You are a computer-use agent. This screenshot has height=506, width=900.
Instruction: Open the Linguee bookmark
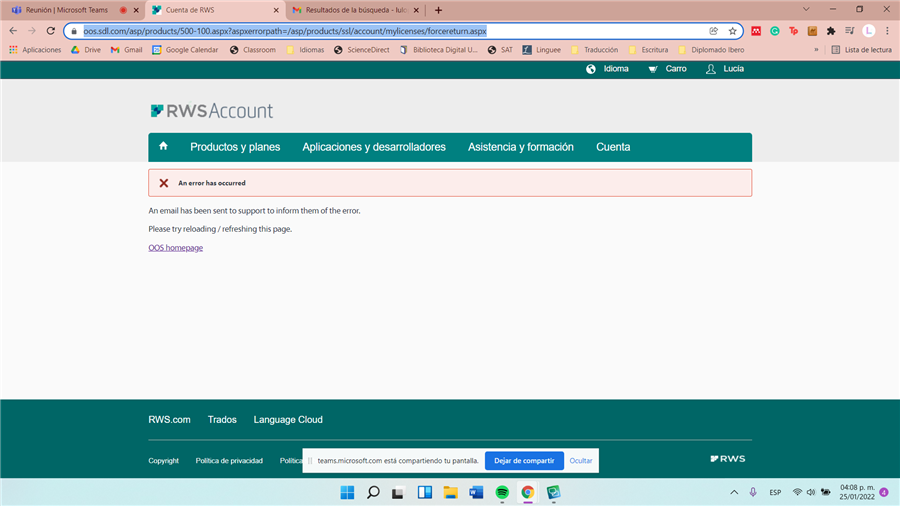point(541,50)
